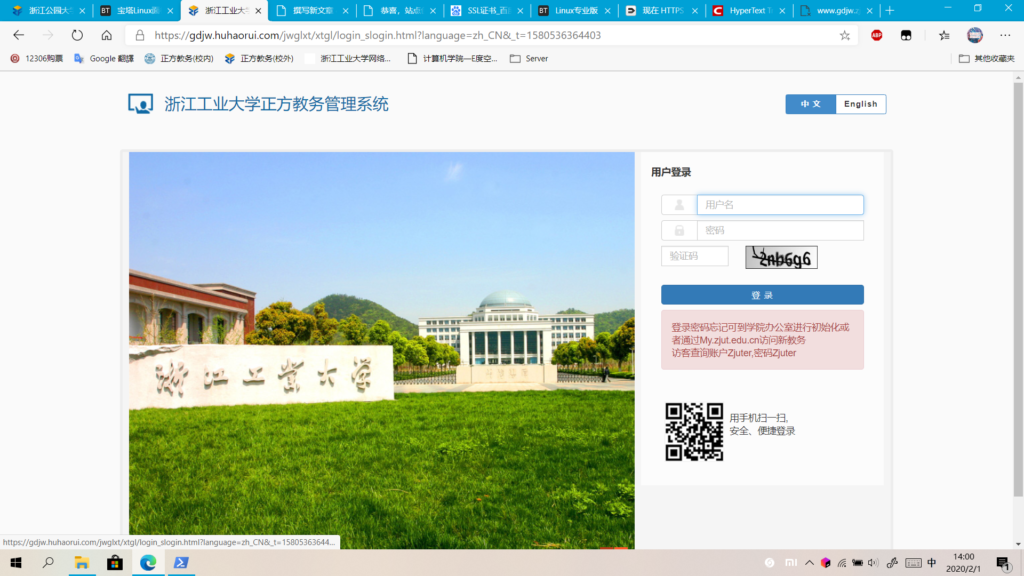
Task: Click the campus photo banner
Action: [x=381, y=350]
